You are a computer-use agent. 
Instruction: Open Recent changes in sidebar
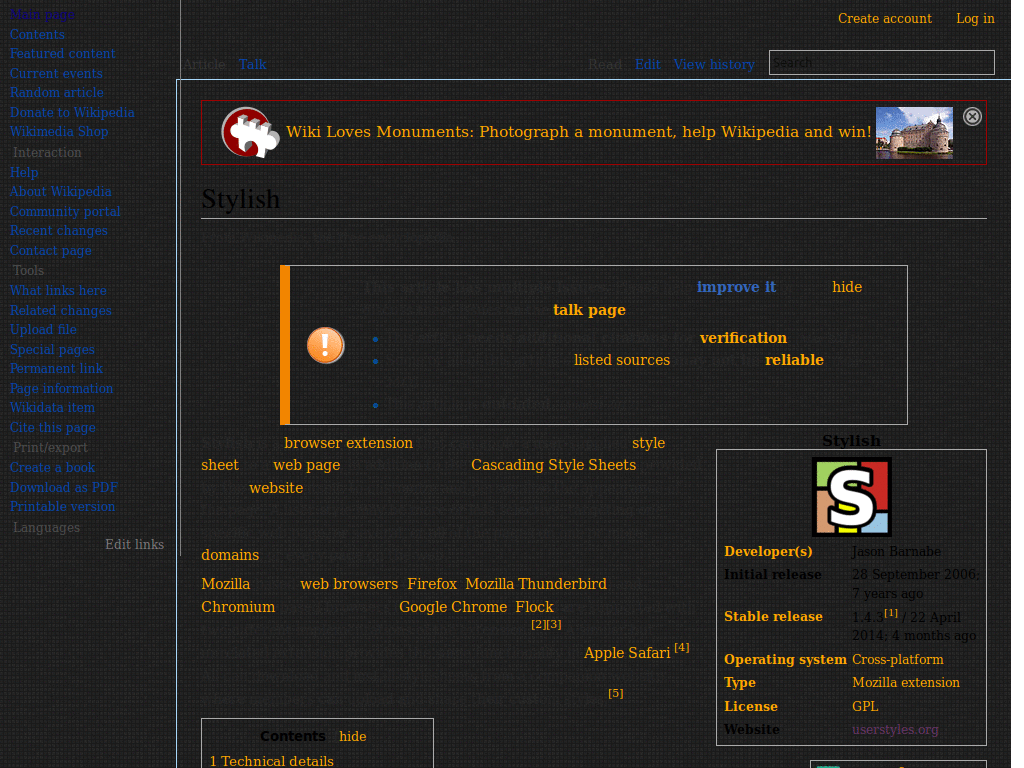(59, 231)
